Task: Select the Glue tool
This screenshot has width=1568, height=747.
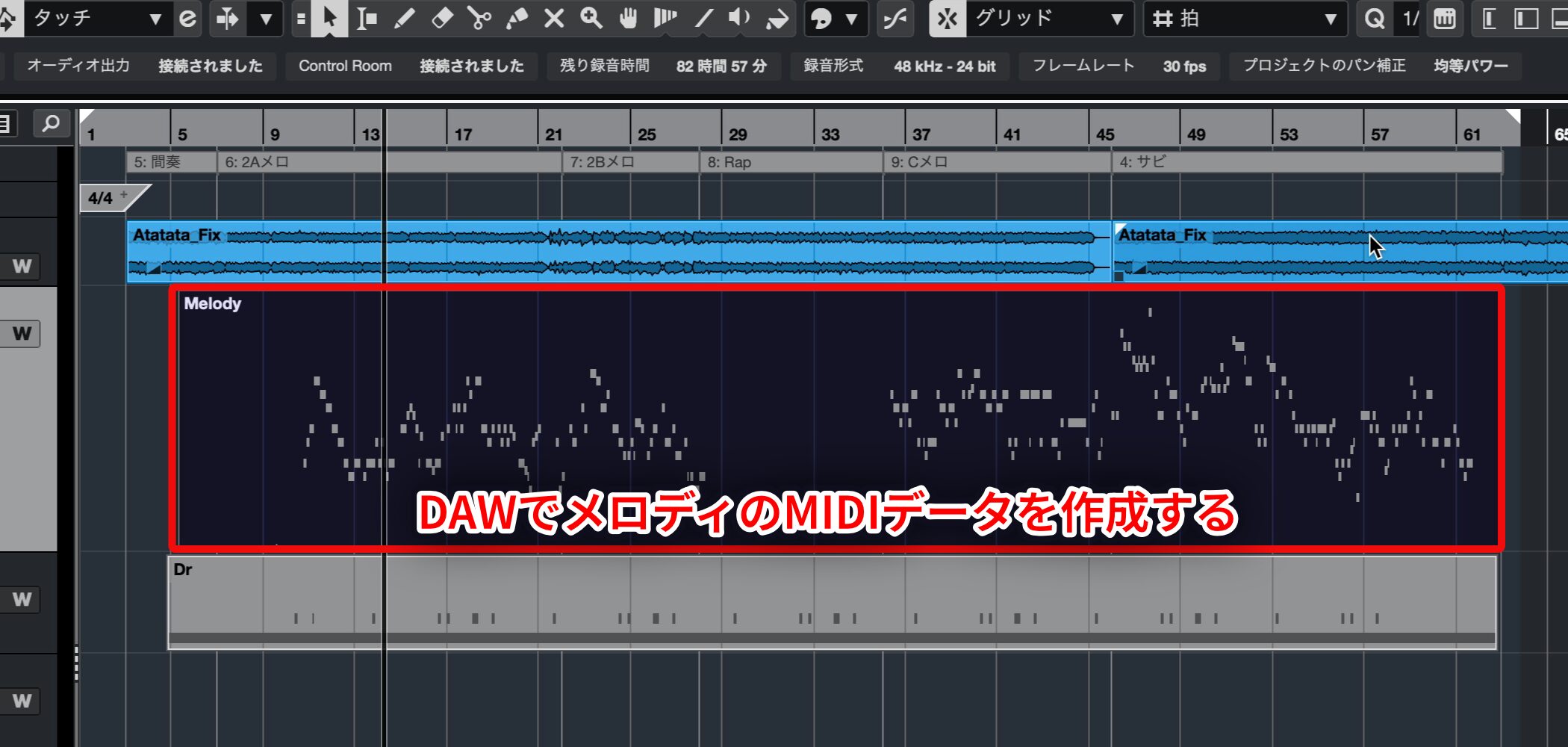Action: pos(516,18)
